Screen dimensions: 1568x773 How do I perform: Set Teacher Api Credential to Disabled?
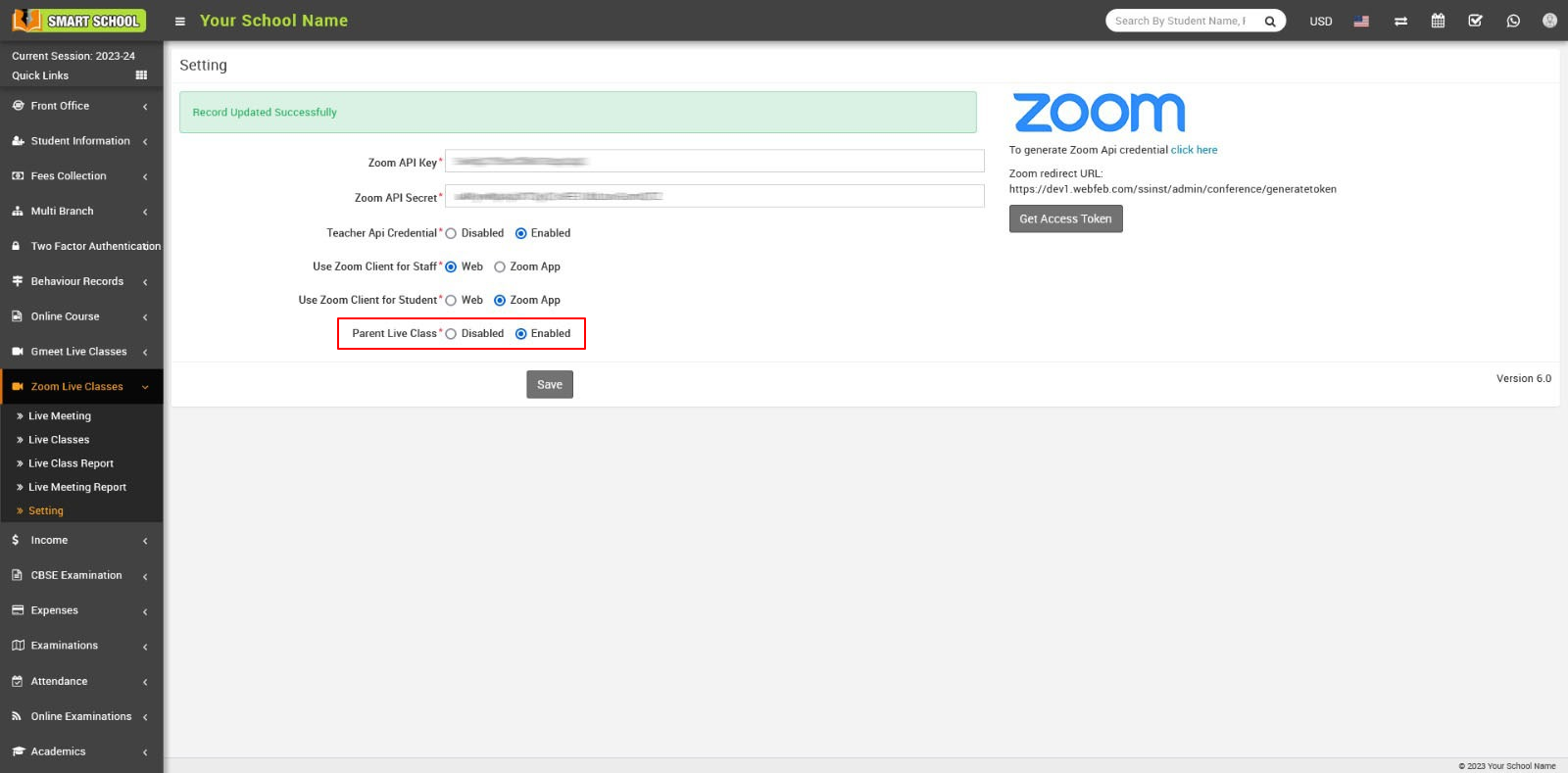coord(451,233)
